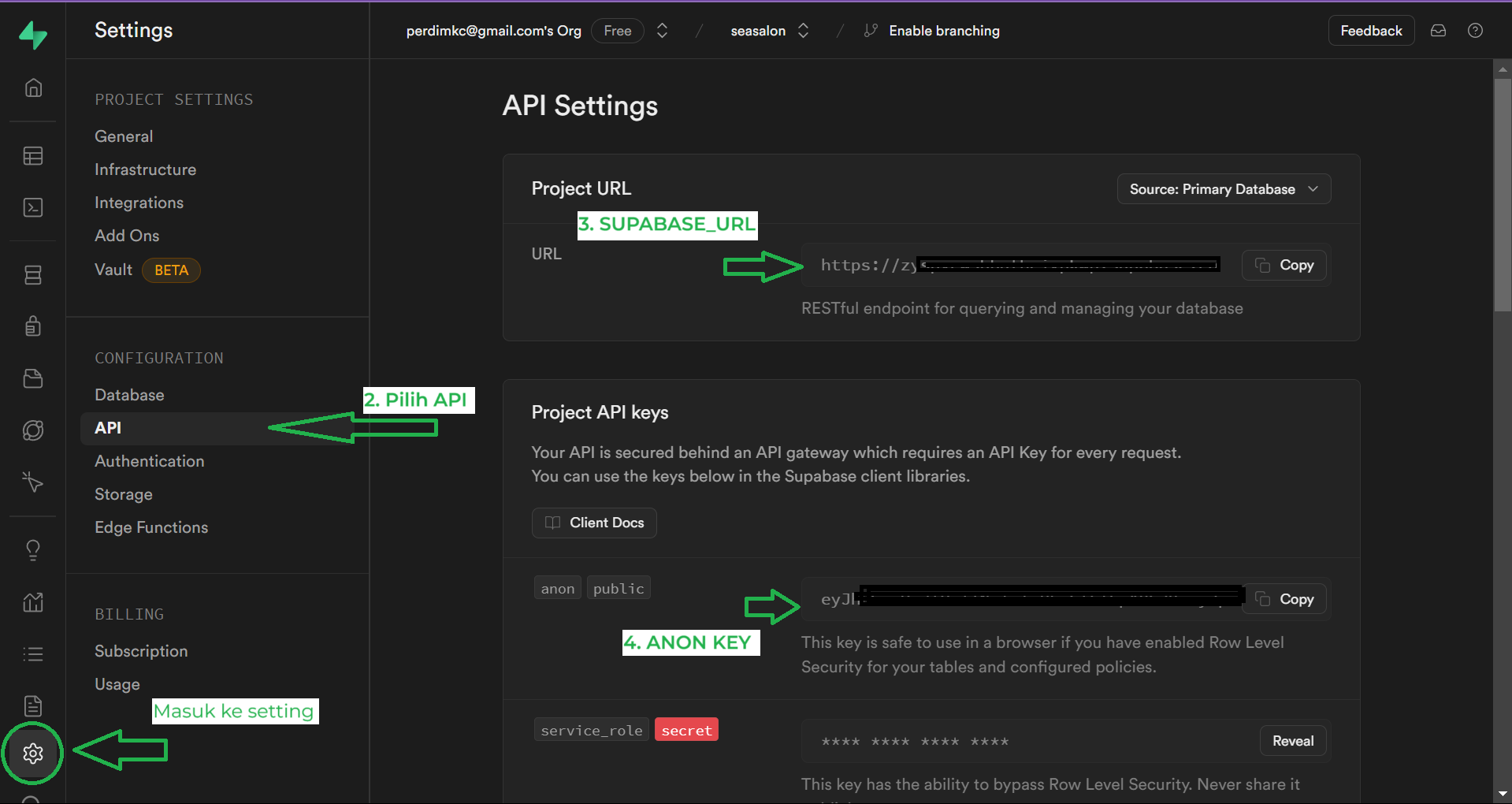Copy the anon public key
1512x804 pixels.
pyautogui.click(x=1284, y=599)
